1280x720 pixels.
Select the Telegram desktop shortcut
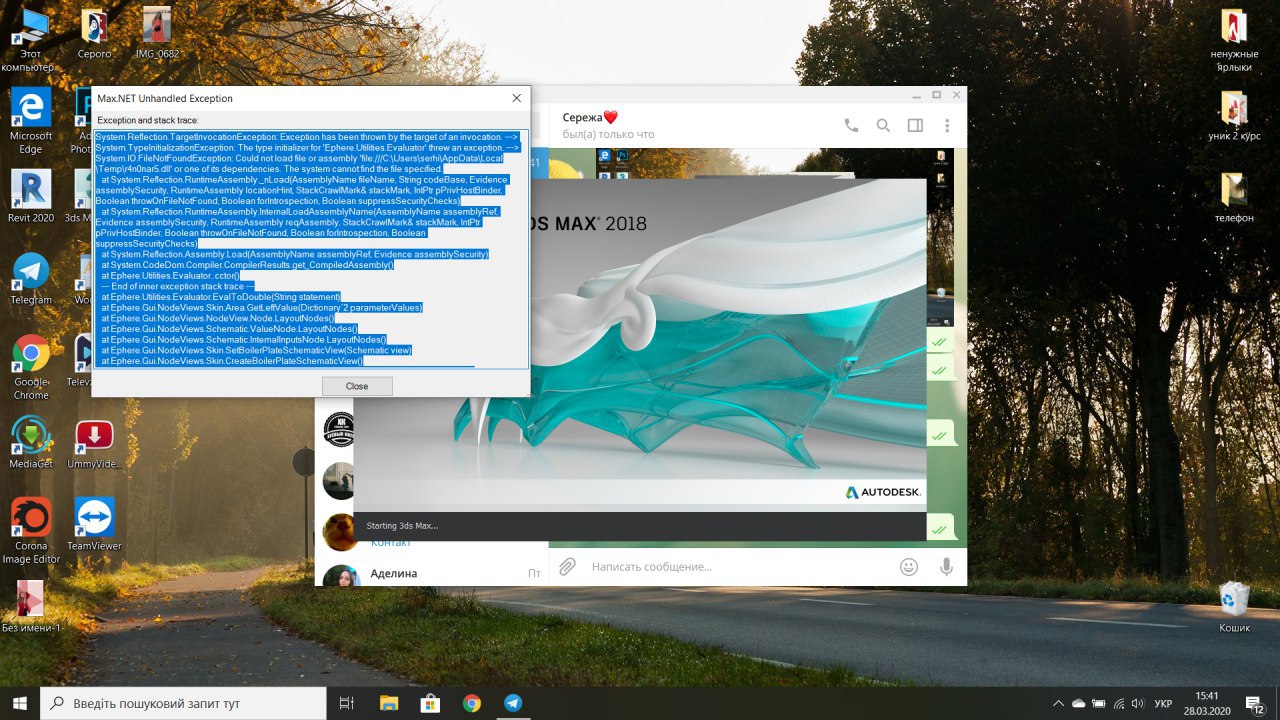click(31, 278)
